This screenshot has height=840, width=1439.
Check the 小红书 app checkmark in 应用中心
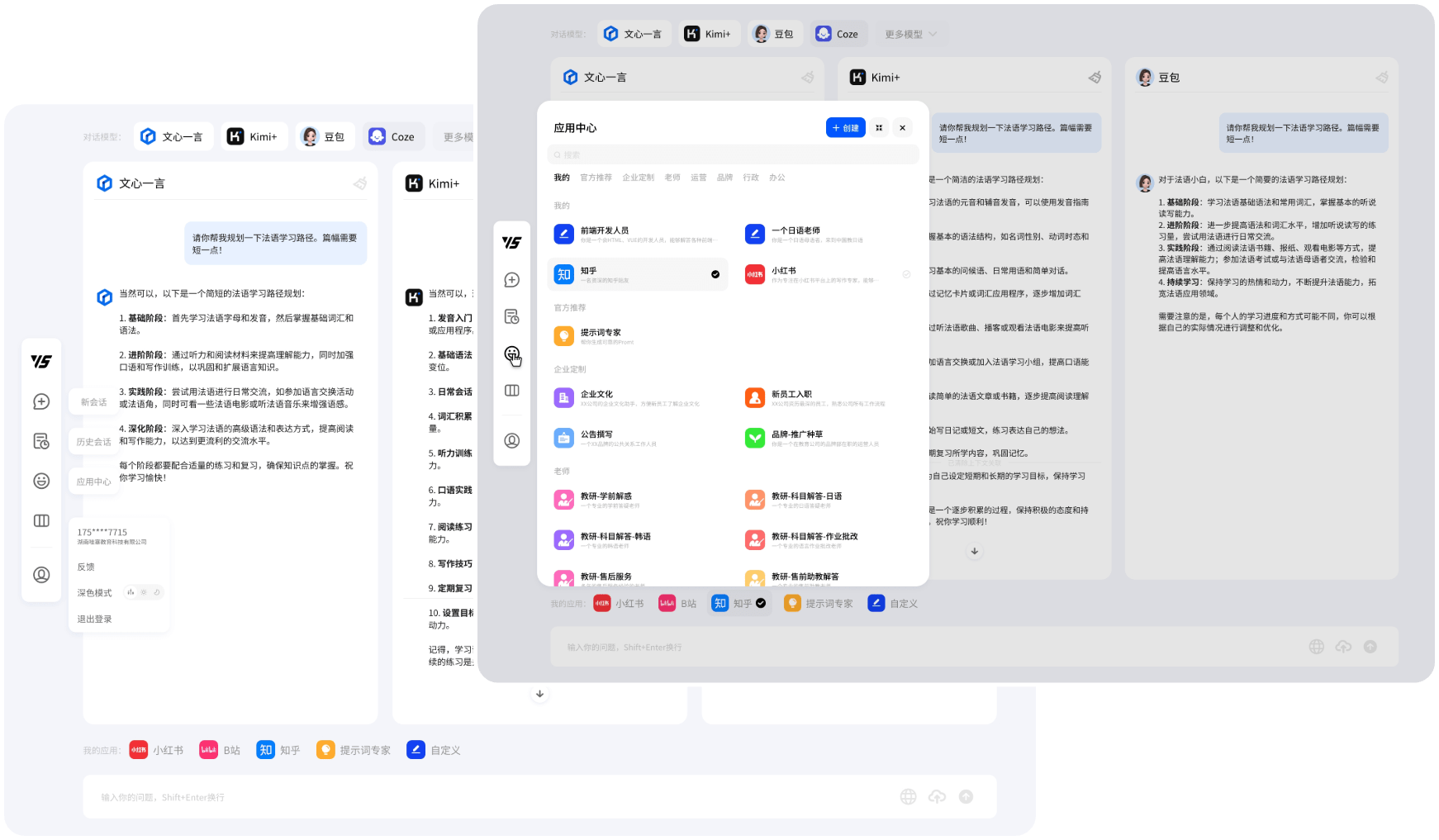point(906,274)
